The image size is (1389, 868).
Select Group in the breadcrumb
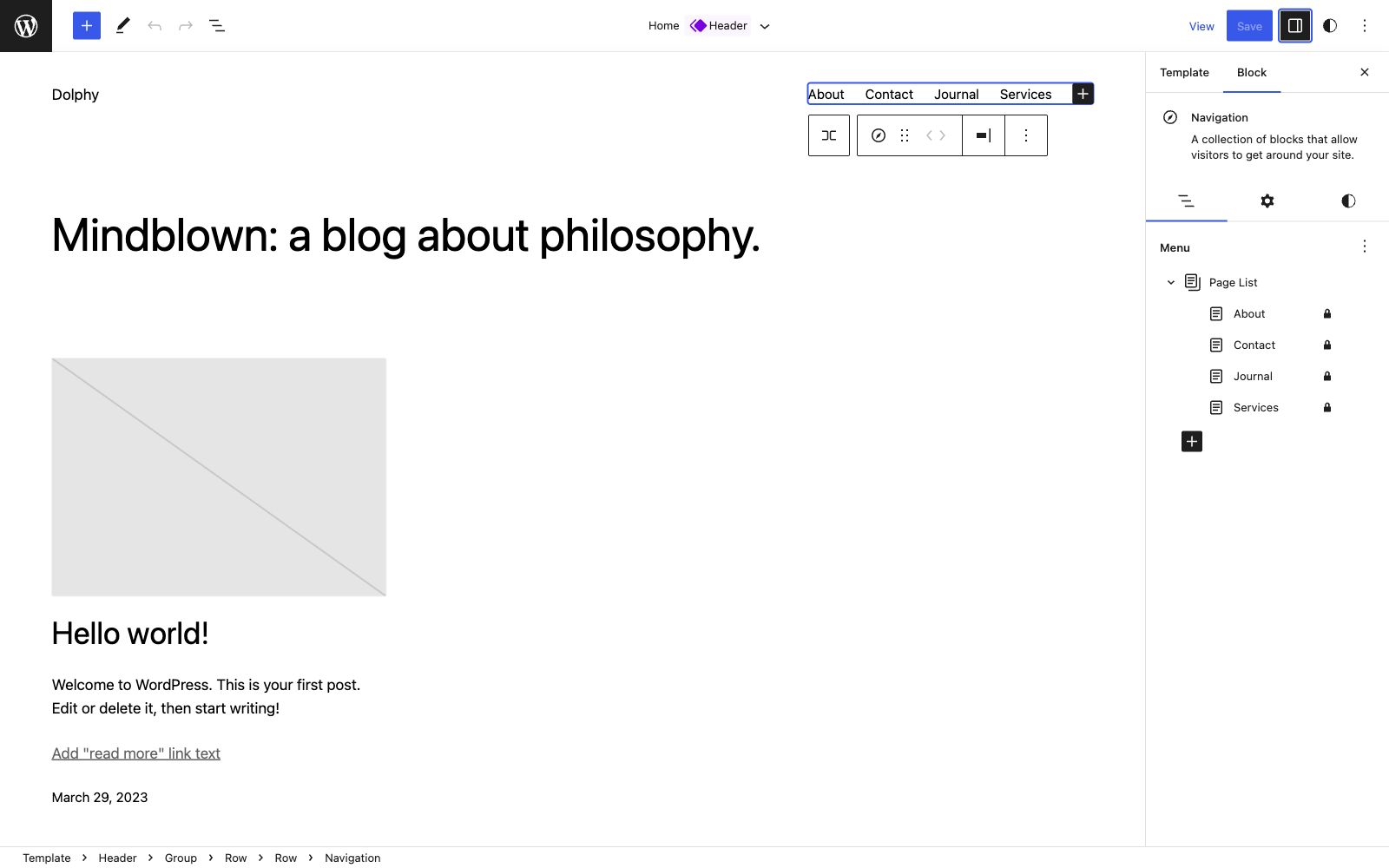[x=181, y=858]
